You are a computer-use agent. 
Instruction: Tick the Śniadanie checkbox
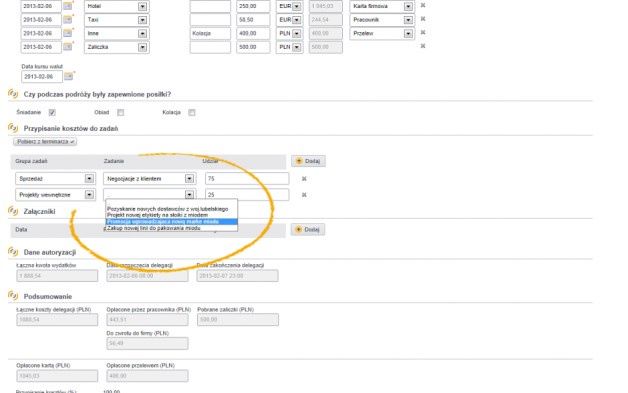click(52, 113)
